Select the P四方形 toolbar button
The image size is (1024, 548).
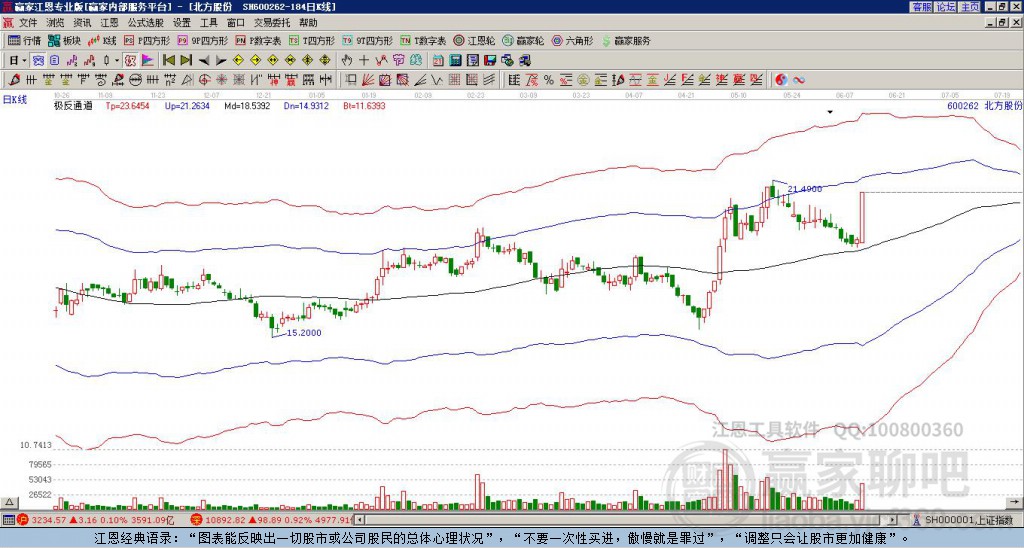coord(146,40)
